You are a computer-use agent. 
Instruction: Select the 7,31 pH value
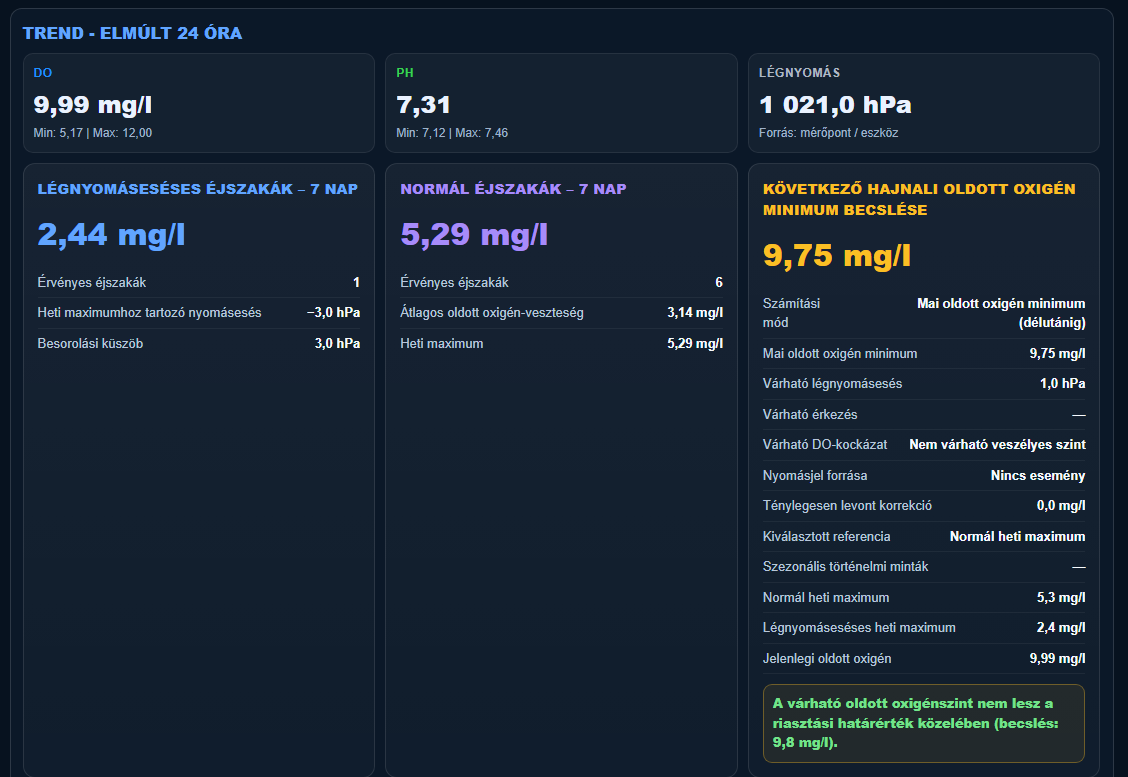[423, 105]
